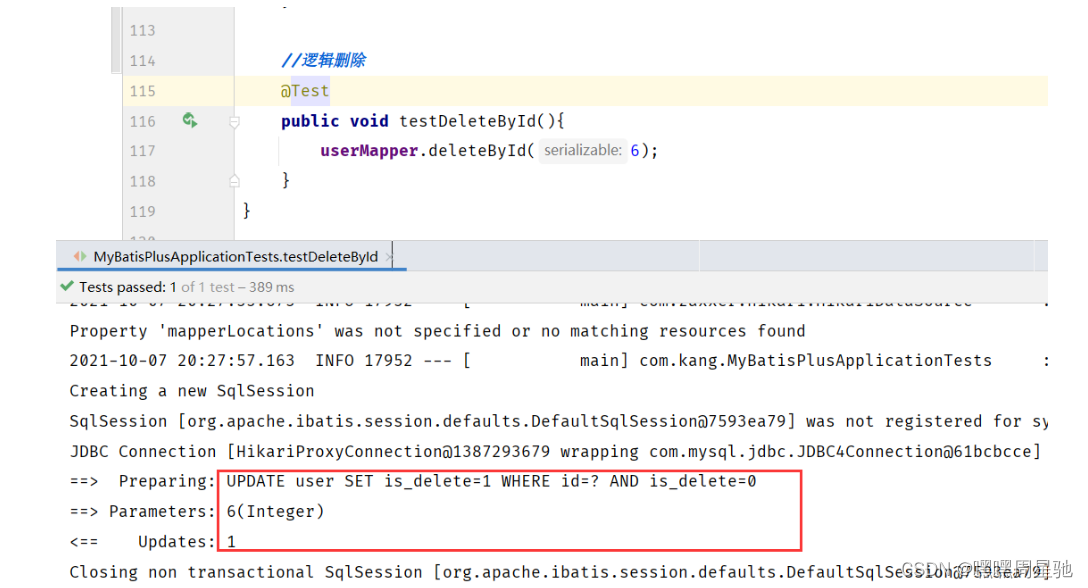This screenshot has width=1088, height=588.
Task: Click the Creating a new SqlSession log line
Action: coord(192,391)
